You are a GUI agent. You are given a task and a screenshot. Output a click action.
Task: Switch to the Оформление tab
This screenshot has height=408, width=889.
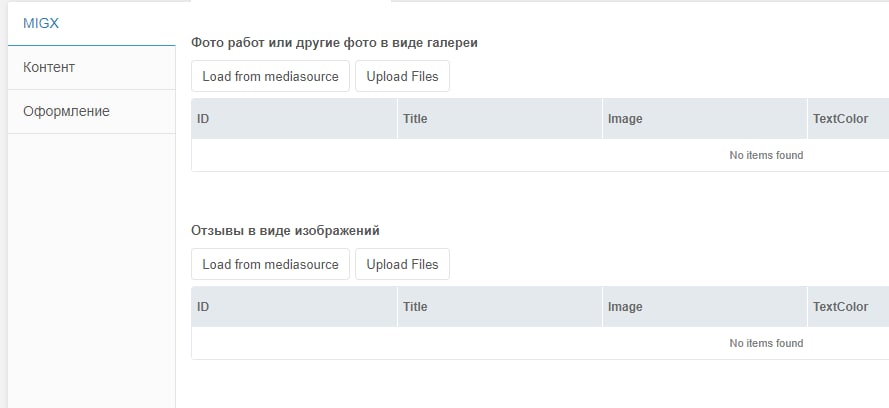(92, 111)
